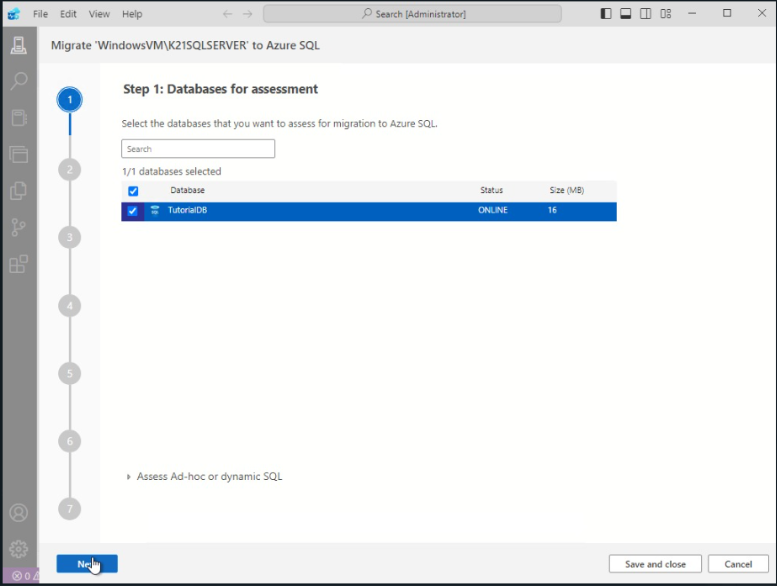Open the Extensions sidebar icon
This screenshot has width=777, height=586.
click(18, 264)
